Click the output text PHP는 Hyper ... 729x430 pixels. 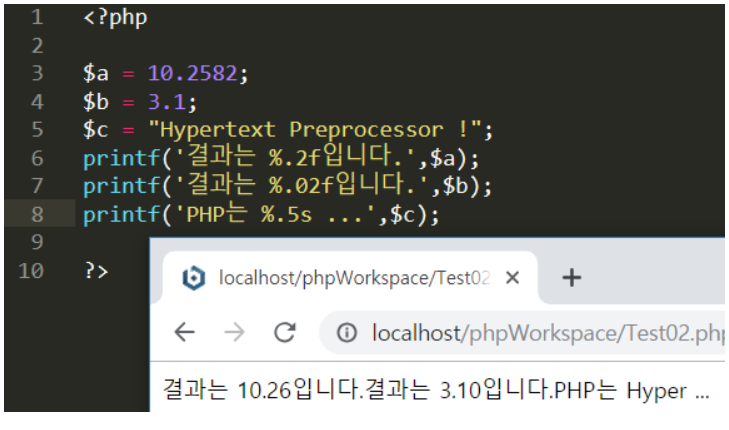tap(621, 390)
